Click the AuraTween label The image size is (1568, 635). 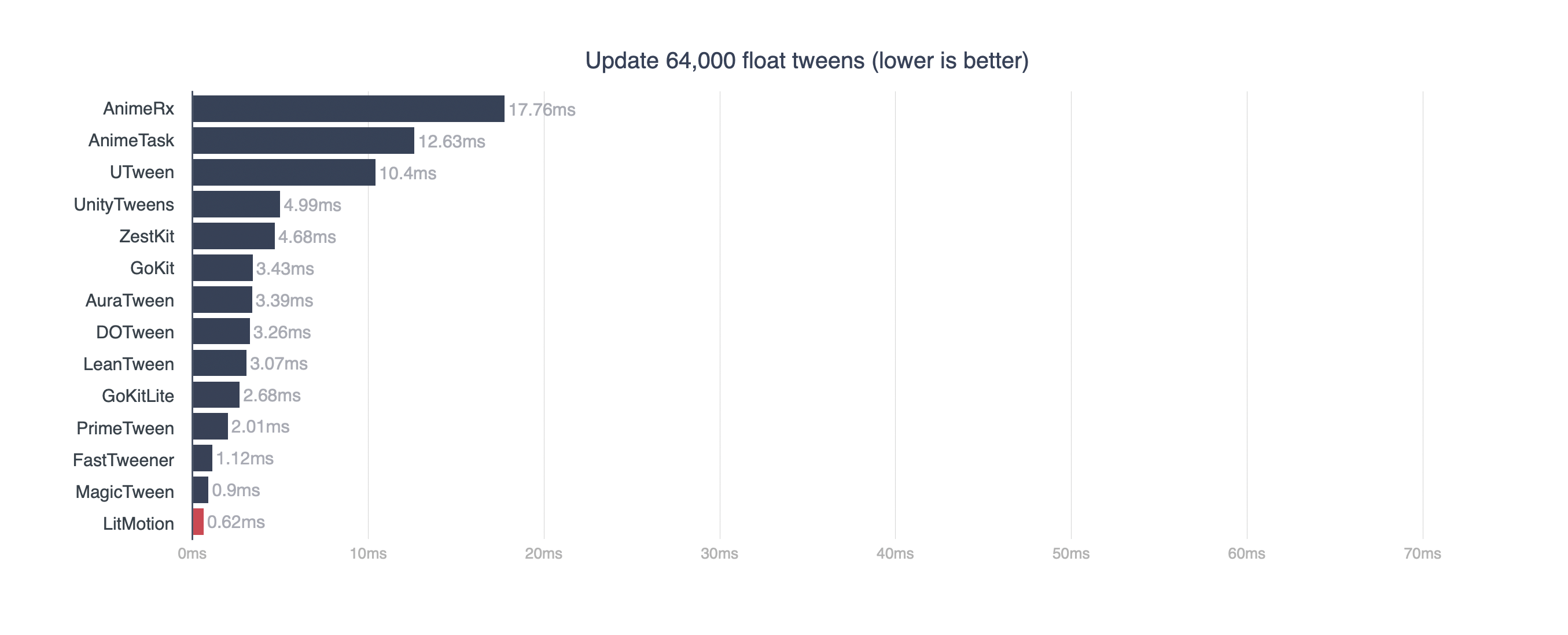(x=130, y=301)
